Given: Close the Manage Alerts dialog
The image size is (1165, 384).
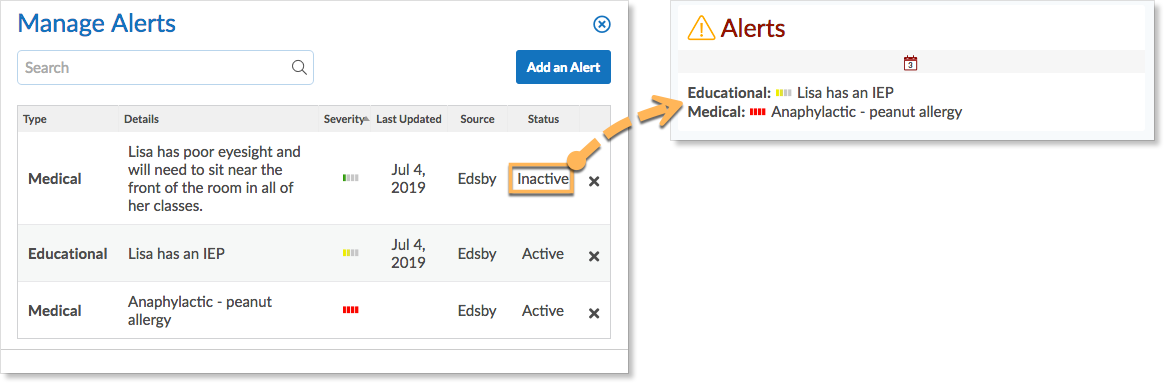Looking at the screenshot, I should tap(602, 25).
